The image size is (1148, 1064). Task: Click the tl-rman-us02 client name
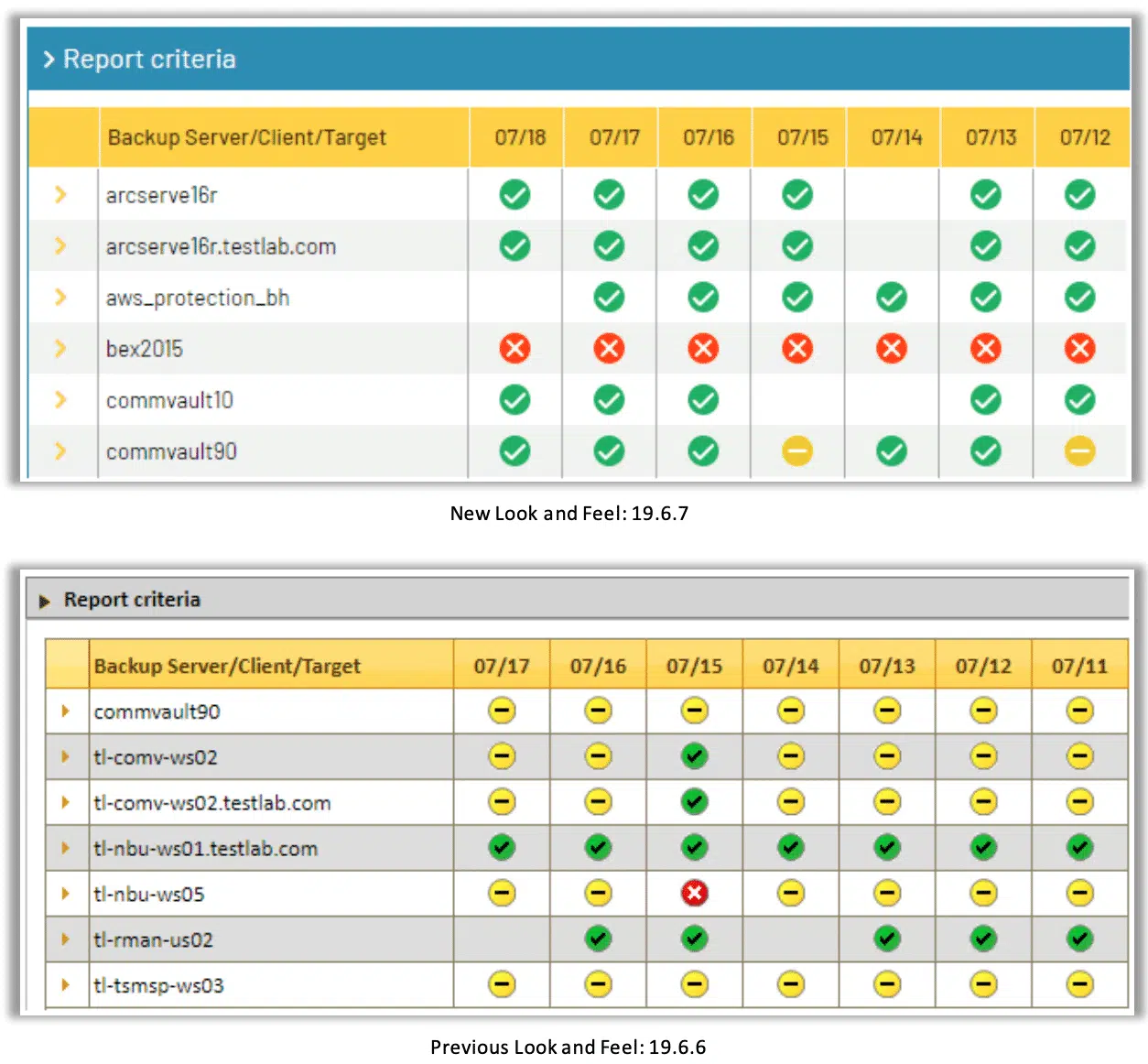coord(153,939)
